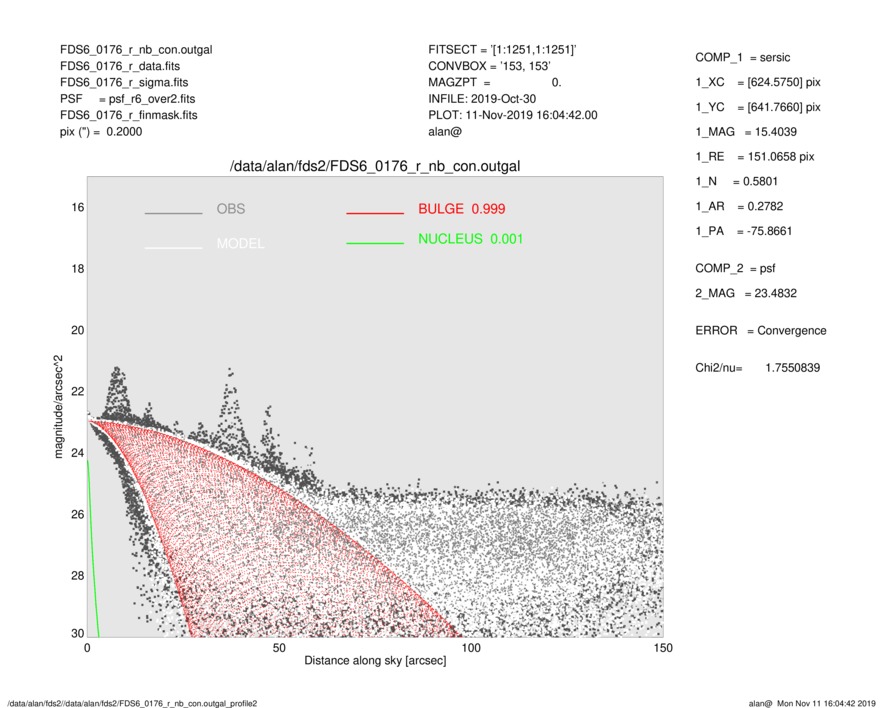Image resolution: width=885 pixels, height=708 pixels.
Task: Click the gray OBS legend line sample
Action: tap(173, 213)
